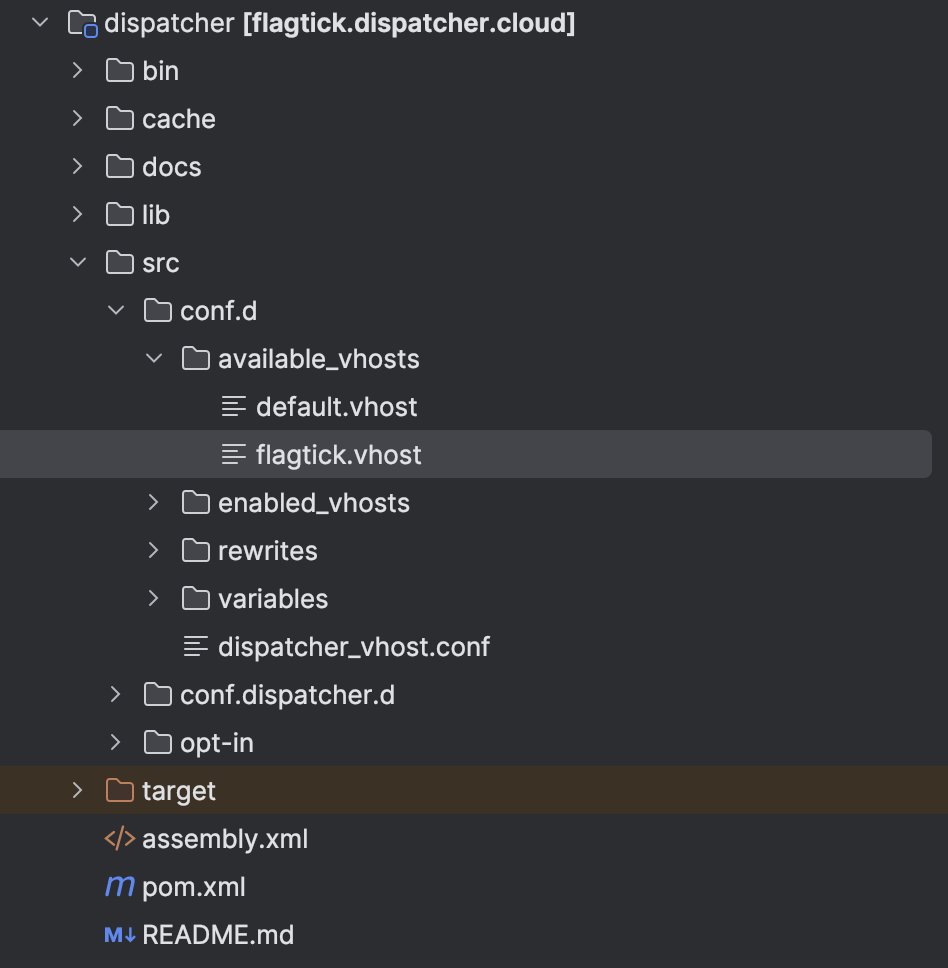Click the text file icon beside default.vhost

(234, 407)
